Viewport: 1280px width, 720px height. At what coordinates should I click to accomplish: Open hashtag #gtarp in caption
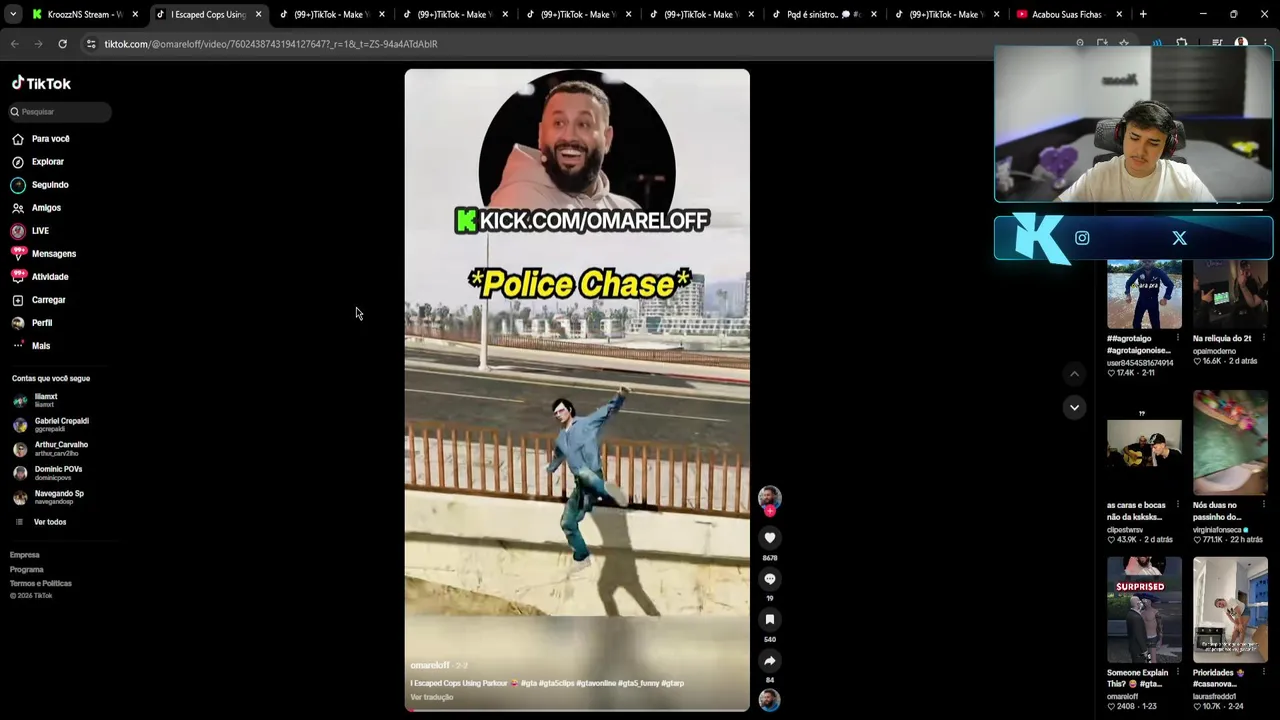click(x=672, y=683)
